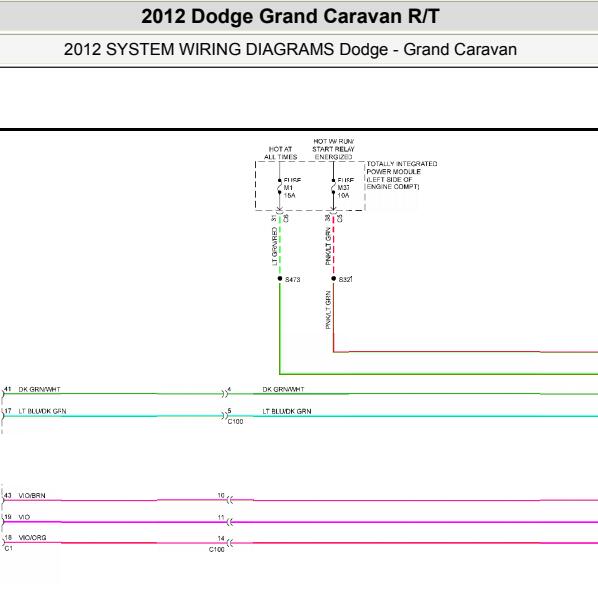Select the C100 label below pin 5
This screenshot has height=599, width=598.
point(235,421)
